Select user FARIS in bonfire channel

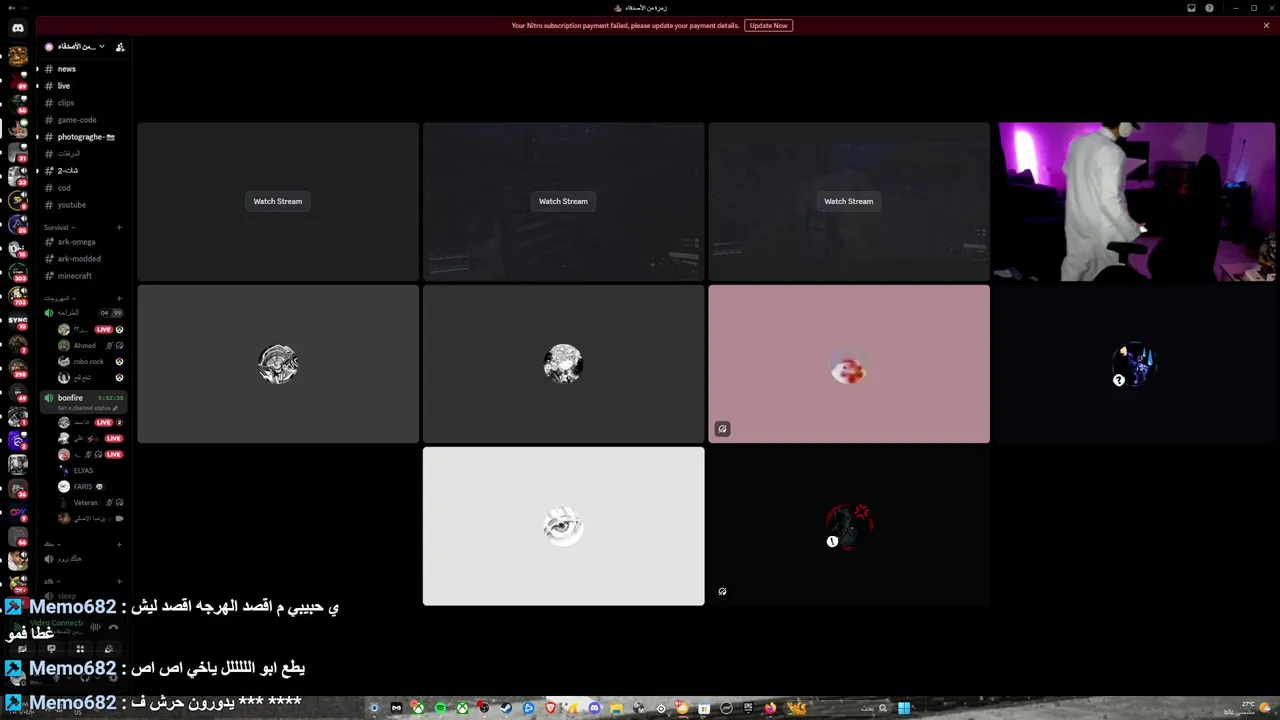(90, 487)
